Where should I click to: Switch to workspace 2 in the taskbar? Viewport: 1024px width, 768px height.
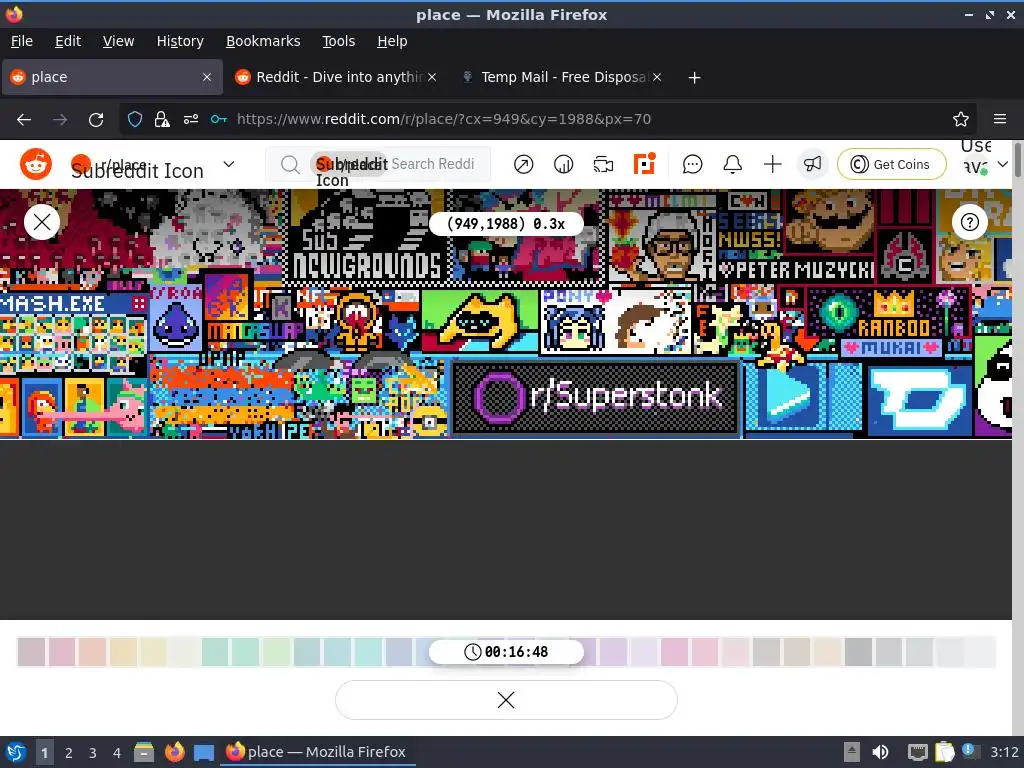(68, 752)
